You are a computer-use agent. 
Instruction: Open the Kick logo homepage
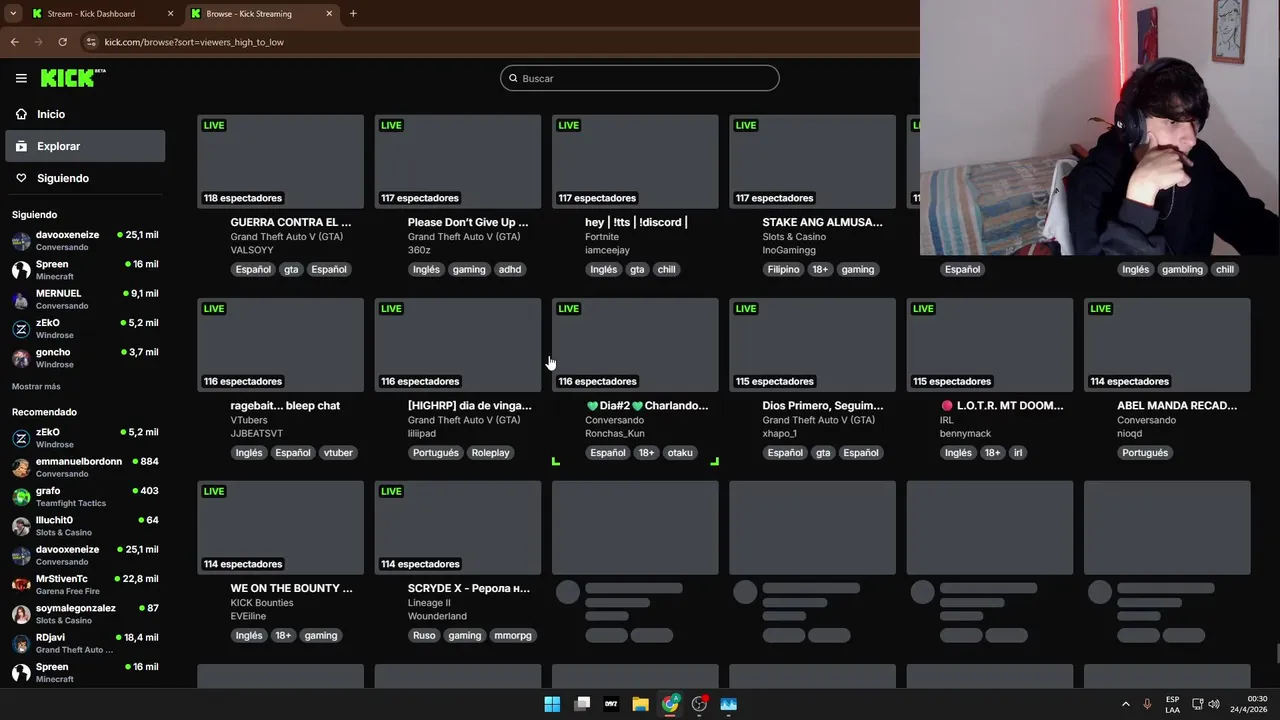[x=73, y=78]
